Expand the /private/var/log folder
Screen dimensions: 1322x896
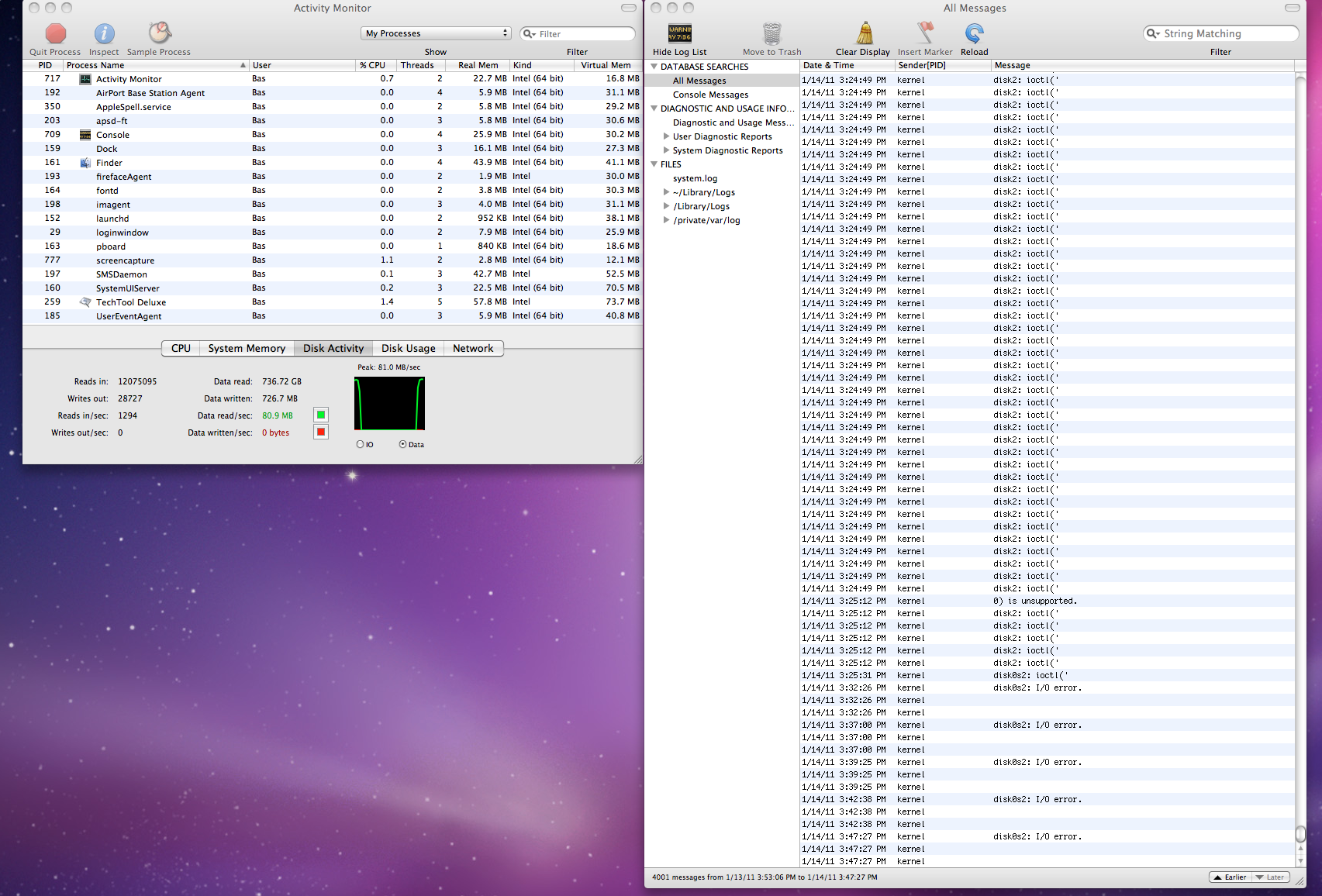point(666,220)
